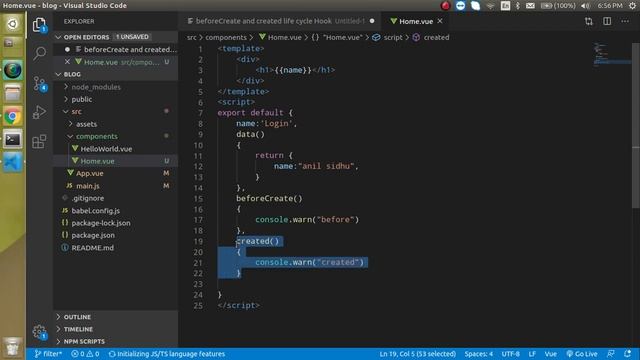This screenshot has height=360, width=640.
Task: Open errors and warnings count in status bar
Action: [x=85, y=354]
